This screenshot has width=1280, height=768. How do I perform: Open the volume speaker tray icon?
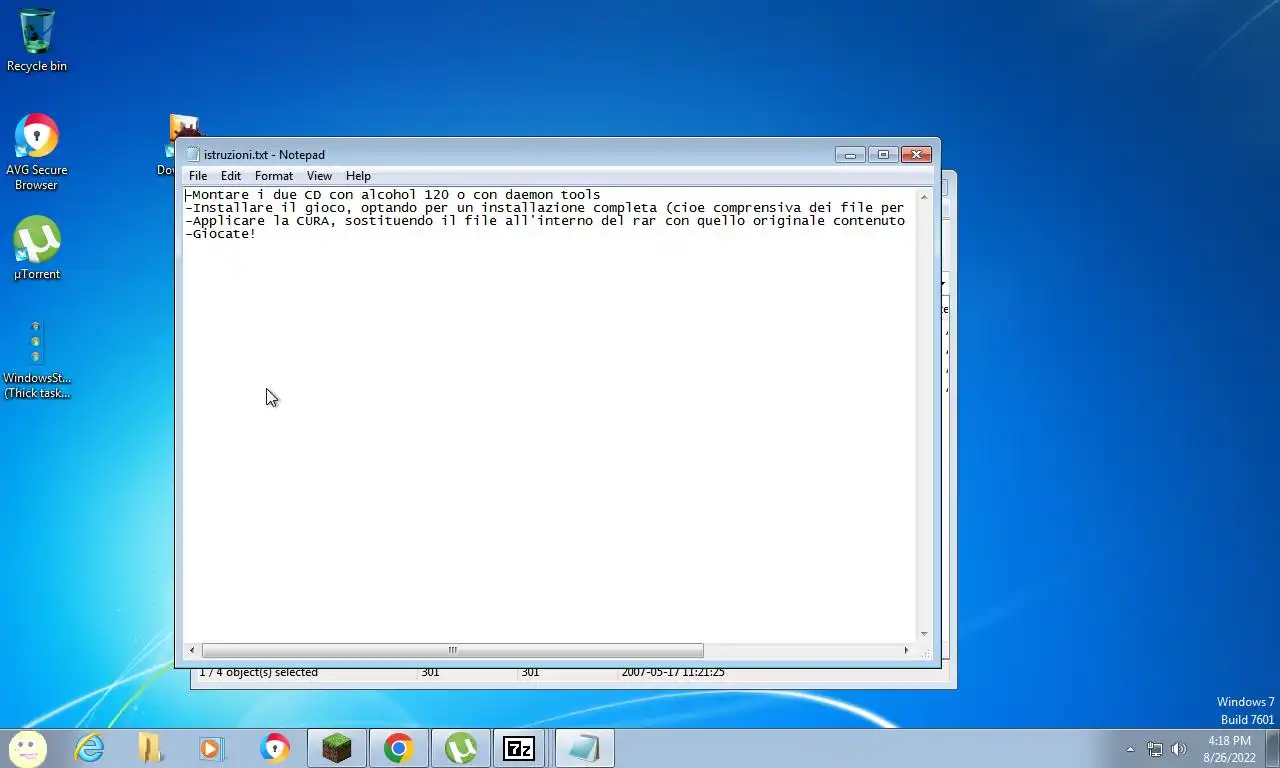(x=1179, y=749)
